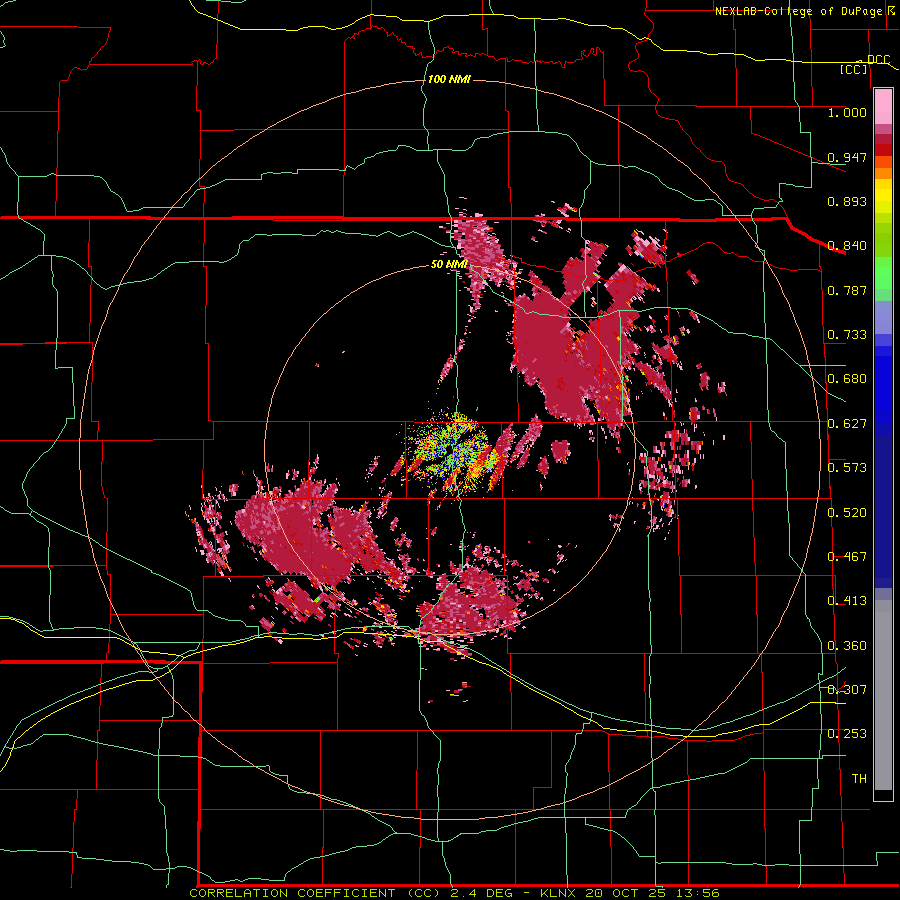
Task: Click the 0.307 value on the color scale
Action: coord(847,689)
